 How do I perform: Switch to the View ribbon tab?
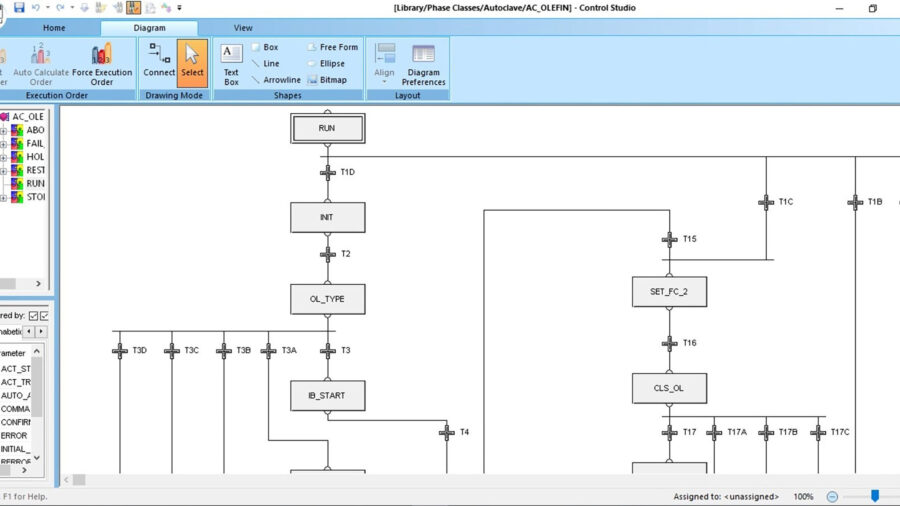[x=243, y=28]
